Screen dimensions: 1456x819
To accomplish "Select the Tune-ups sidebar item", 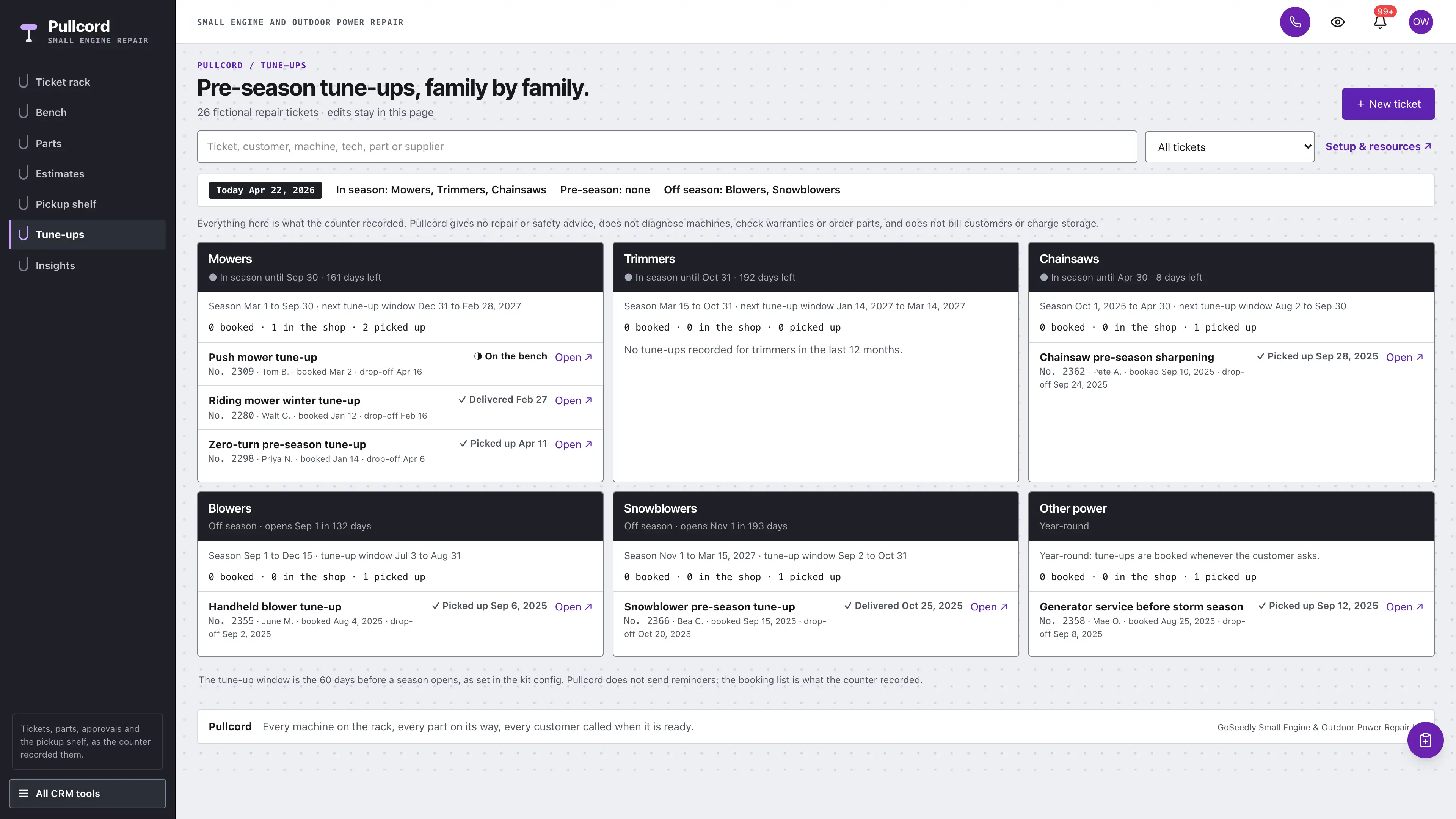I will (x=88, y=235).
